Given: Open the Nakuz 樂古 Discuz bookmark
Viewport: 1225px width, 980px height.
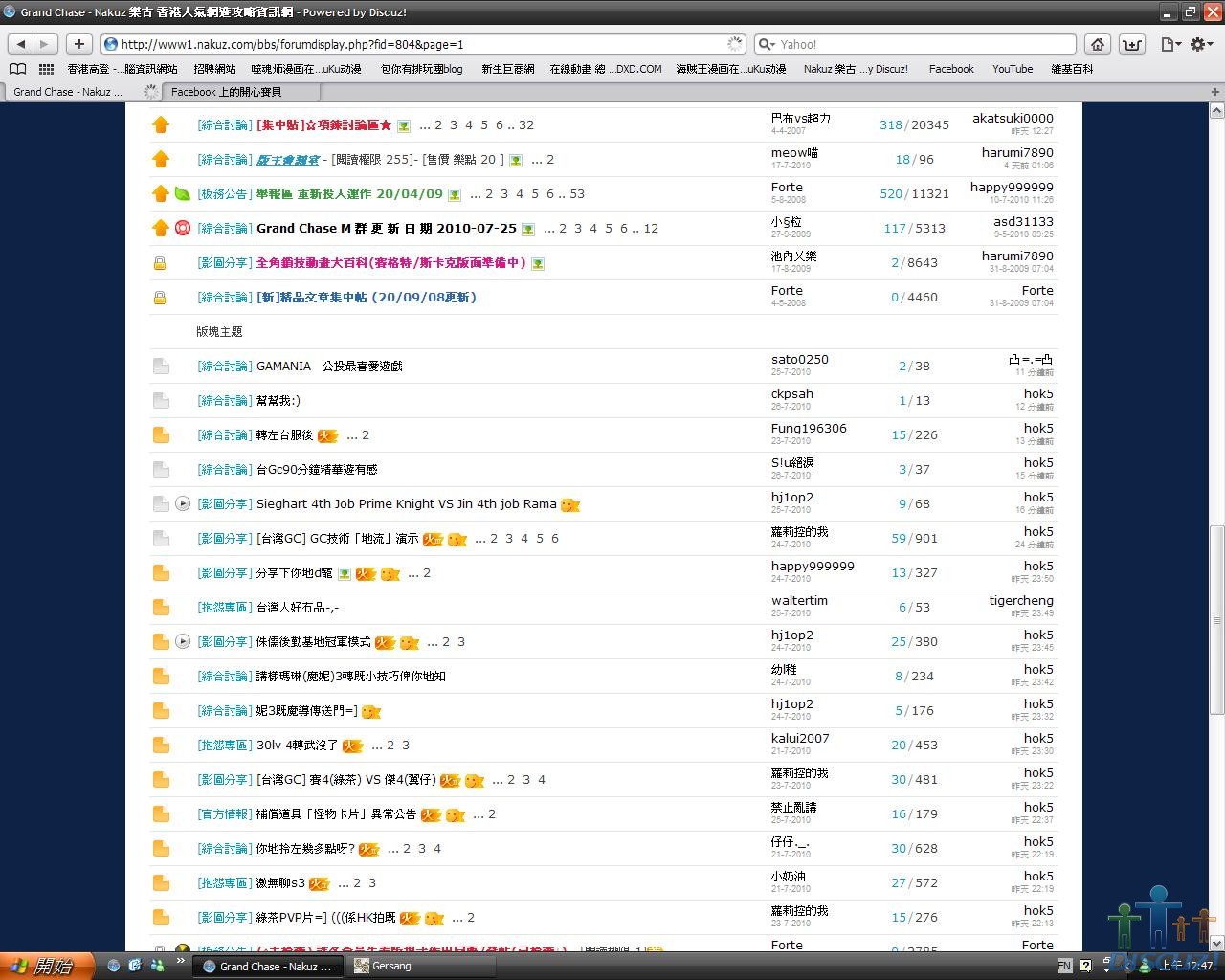Looking at the screenshot, I should tap(856, 69).
